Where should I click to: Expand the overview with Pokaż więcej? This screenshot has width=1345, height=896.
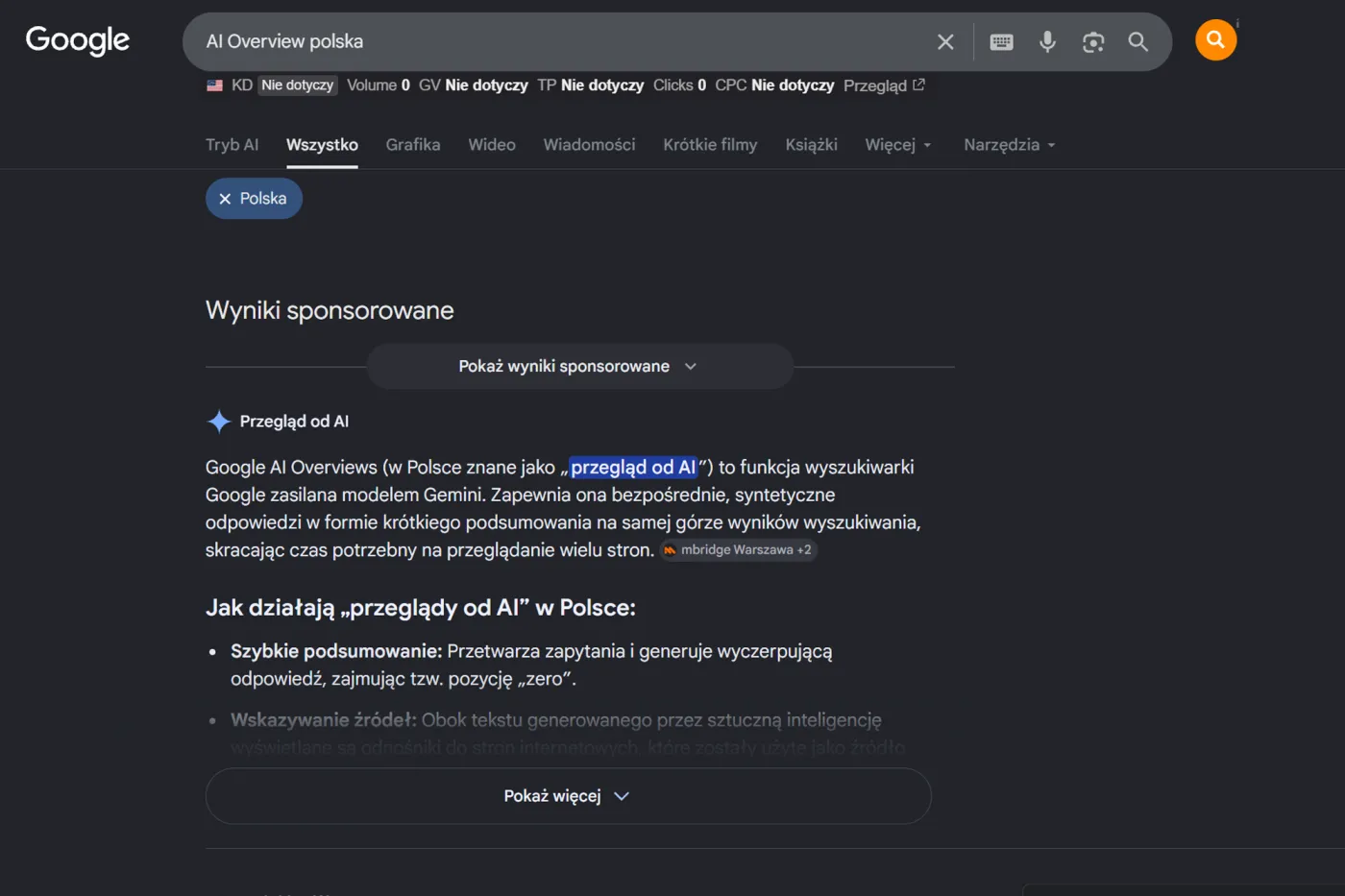(568, 796)
